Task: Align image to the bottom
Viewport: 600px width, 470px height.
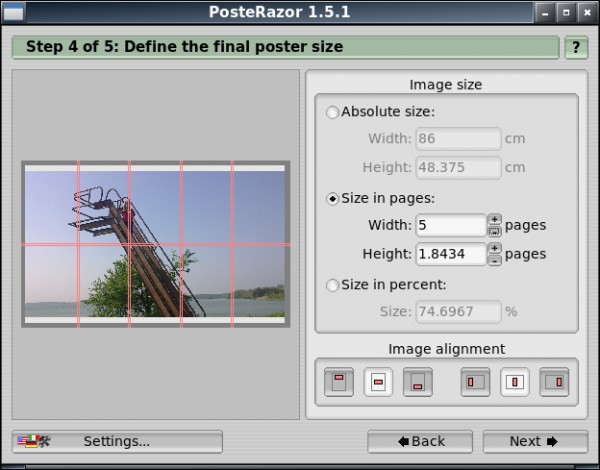Action: (x=417, y=382)
